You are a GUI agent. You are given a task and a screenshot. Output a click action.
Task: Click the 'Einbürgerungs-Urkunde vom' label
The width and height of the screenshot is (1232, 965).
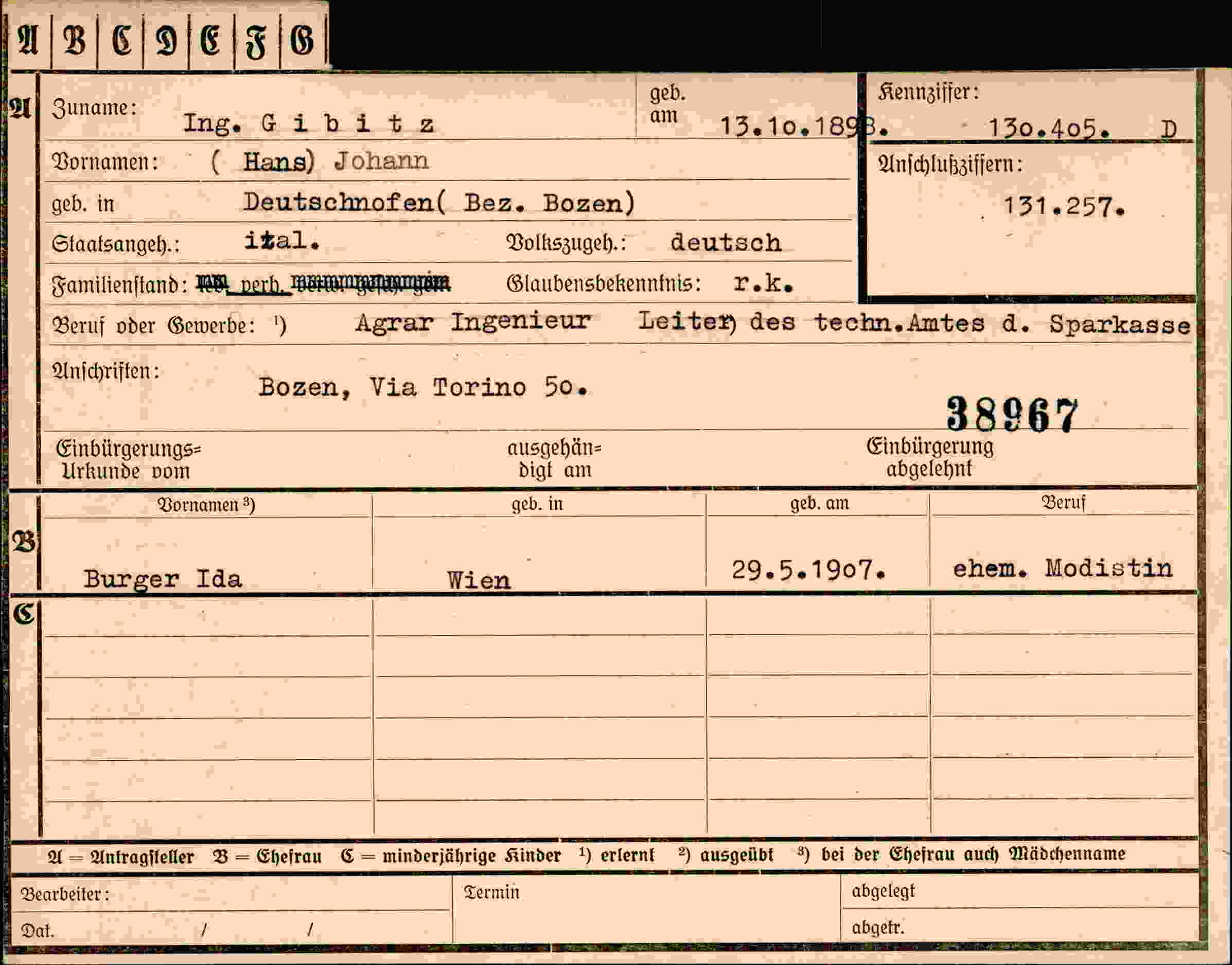coord(128,459)
